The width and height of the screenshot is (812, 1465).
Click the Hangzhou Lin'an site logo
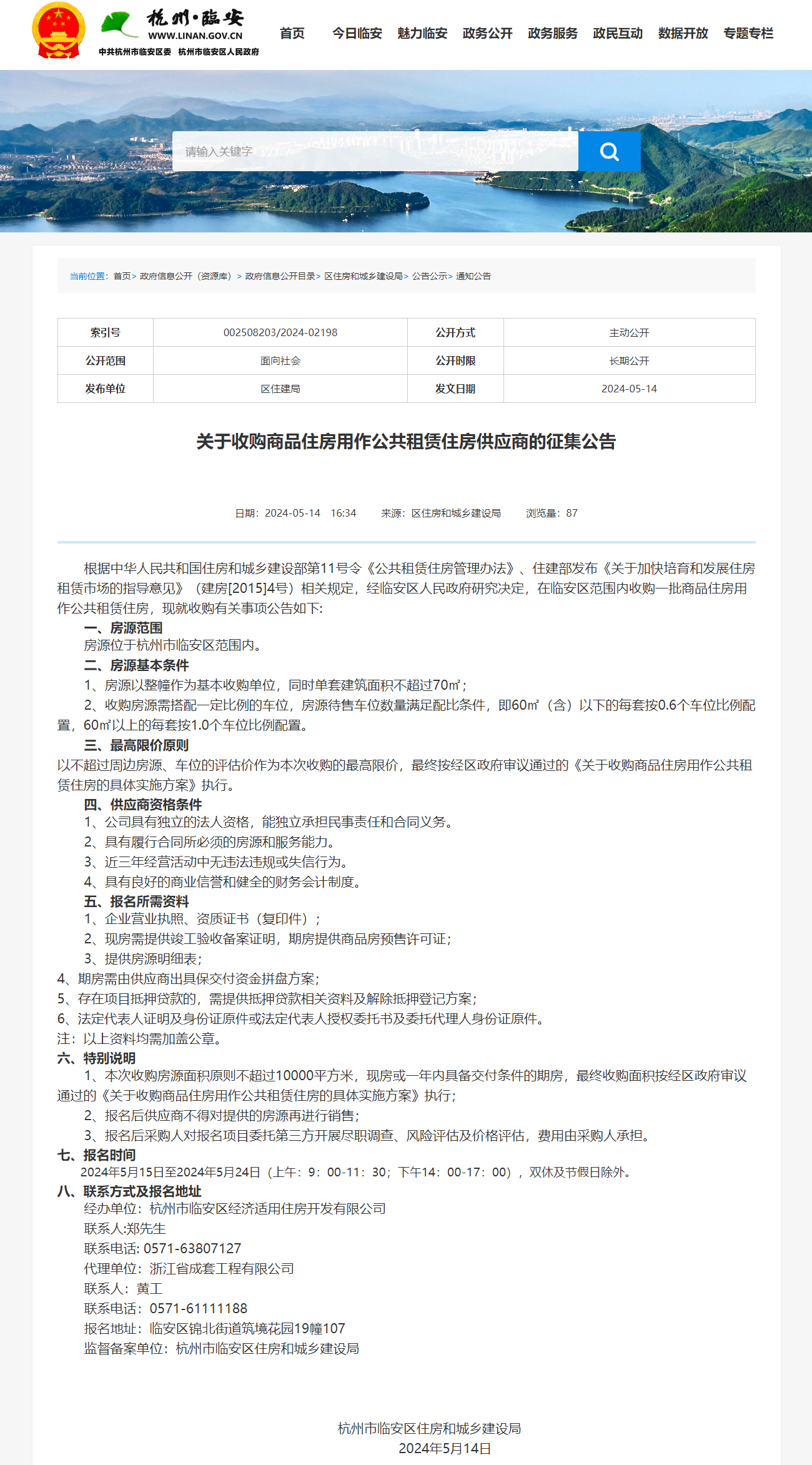click(179, 33)
